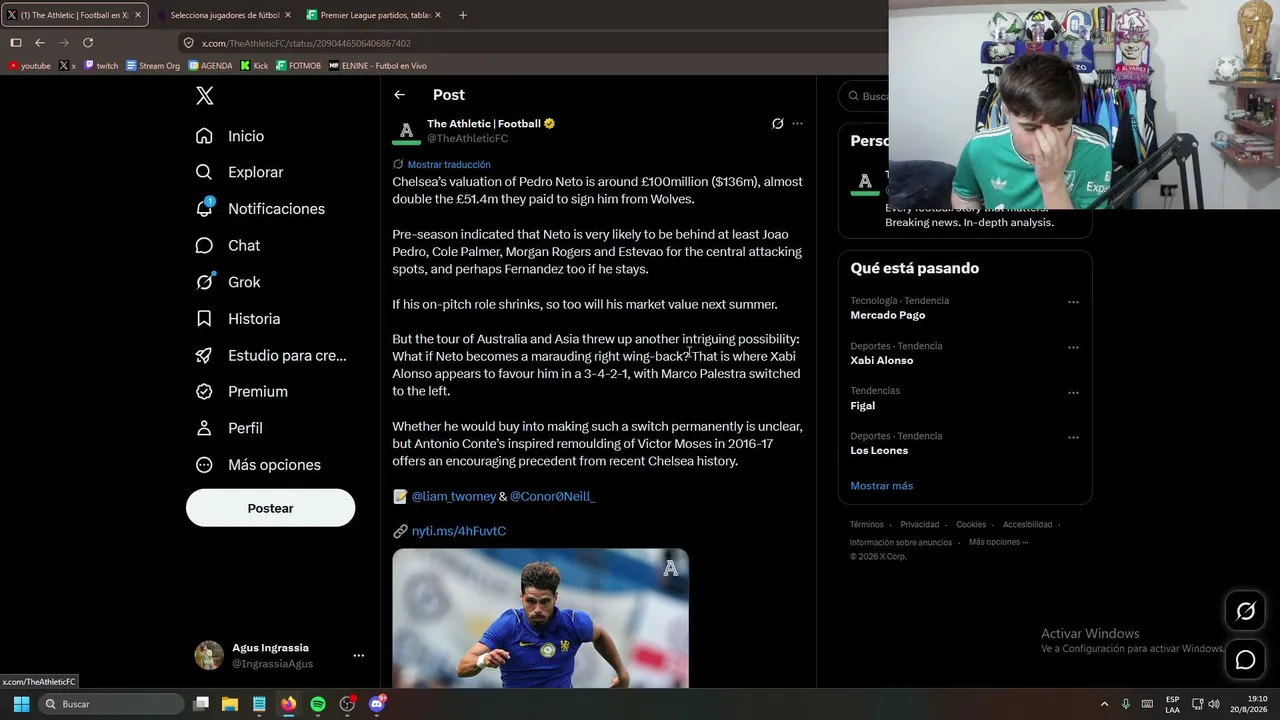Click the Postear button
This screenshot has height=720, width=1280.
pos(270,508)
